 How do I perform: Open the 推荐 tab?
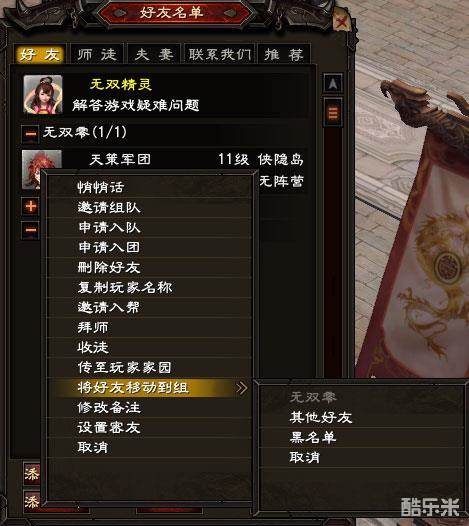click(284, 54)
